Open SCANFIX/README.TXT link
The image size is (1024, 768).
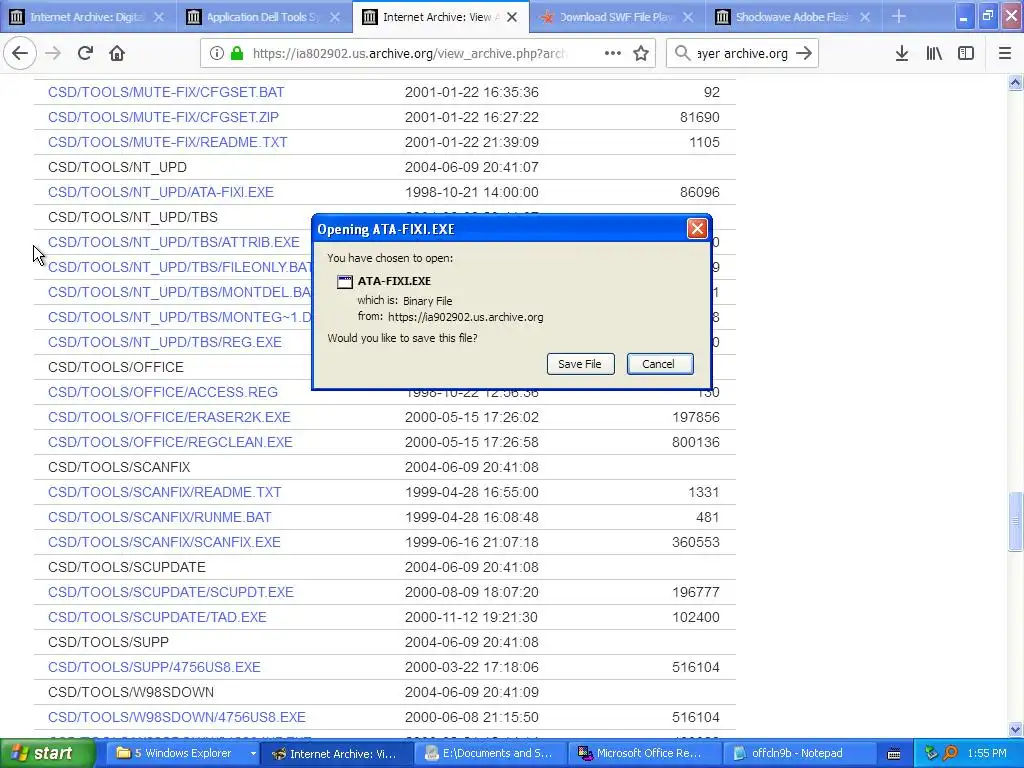click(x=165, y=492)
